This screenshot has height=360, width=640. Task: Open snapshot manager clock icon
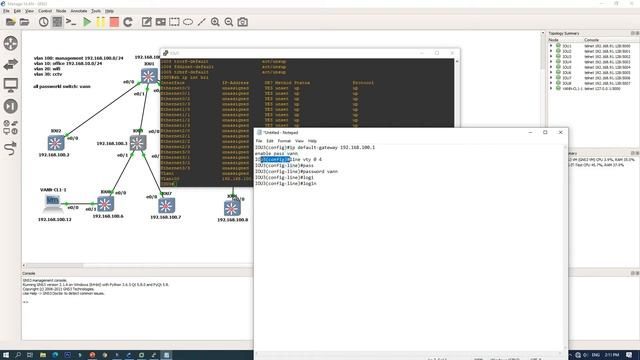[x=44, y=22]
